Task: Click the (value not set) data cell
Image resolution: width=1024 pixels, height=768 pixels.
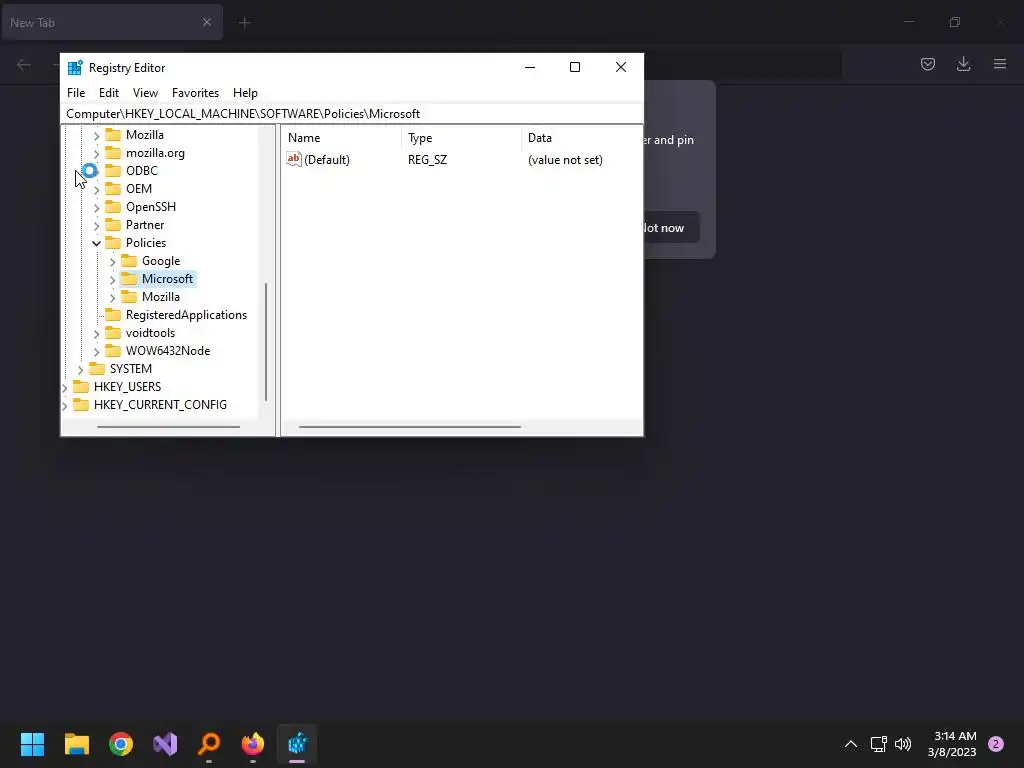Action: pos(565,160)
